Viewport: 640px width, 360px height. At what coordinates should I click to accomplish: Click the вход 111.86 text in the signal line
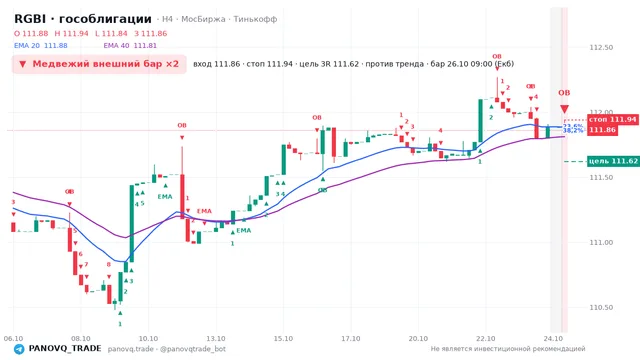[216, 64]
